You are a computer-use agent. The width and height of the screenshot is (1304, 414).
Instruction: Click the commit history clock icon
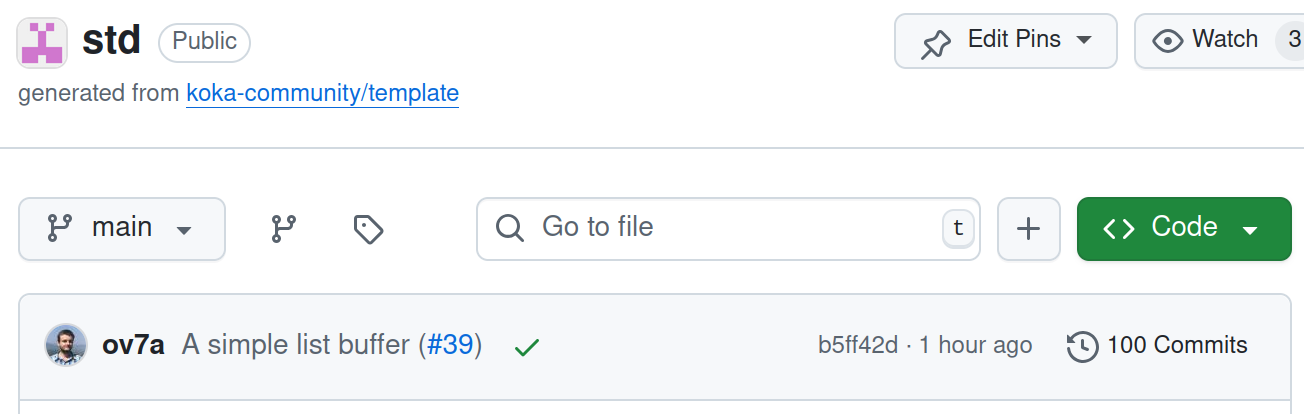[1083, 346]
